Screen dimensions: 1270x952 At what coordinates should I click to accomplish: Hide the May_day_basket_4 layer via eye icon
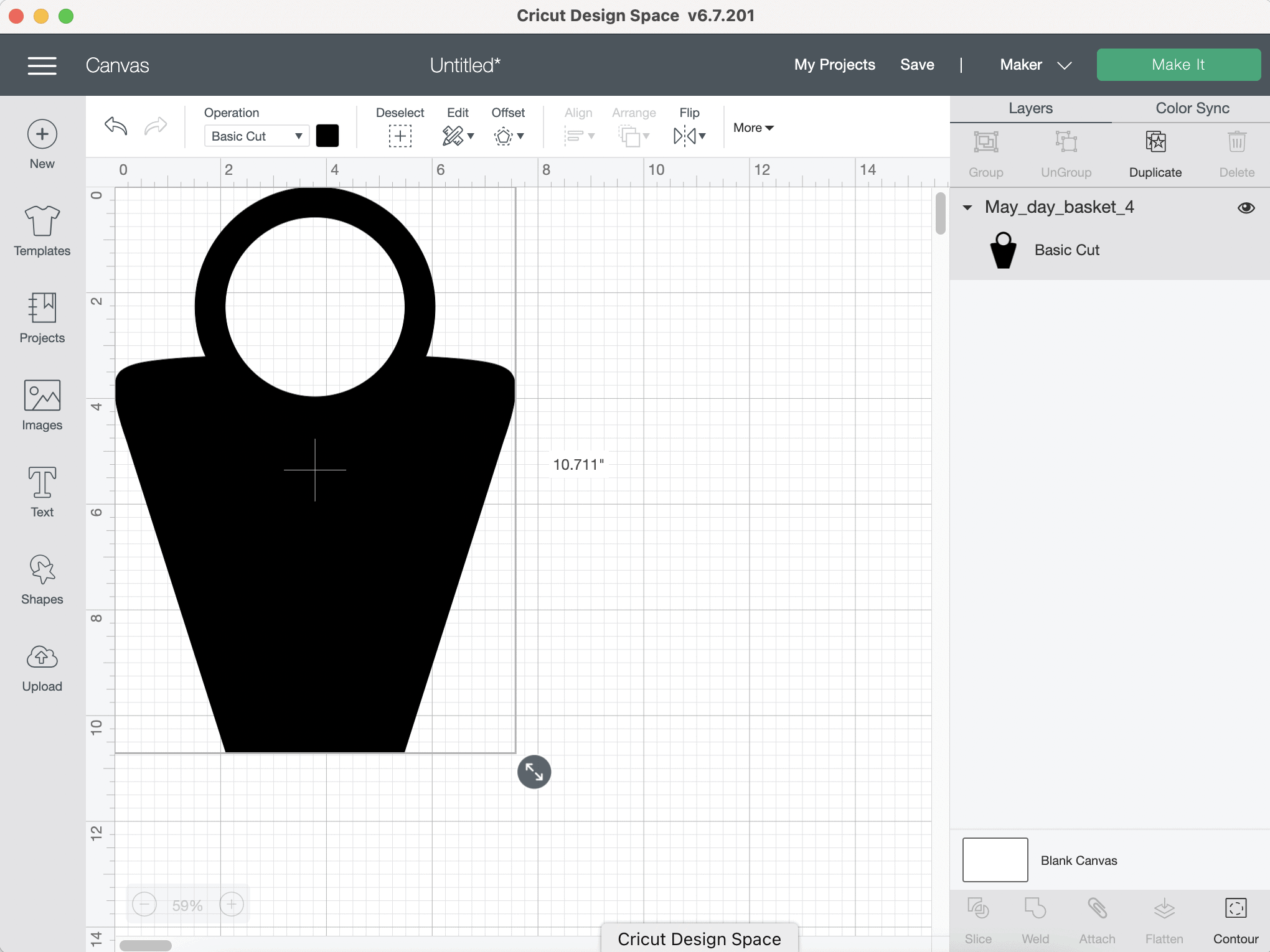1246,208
